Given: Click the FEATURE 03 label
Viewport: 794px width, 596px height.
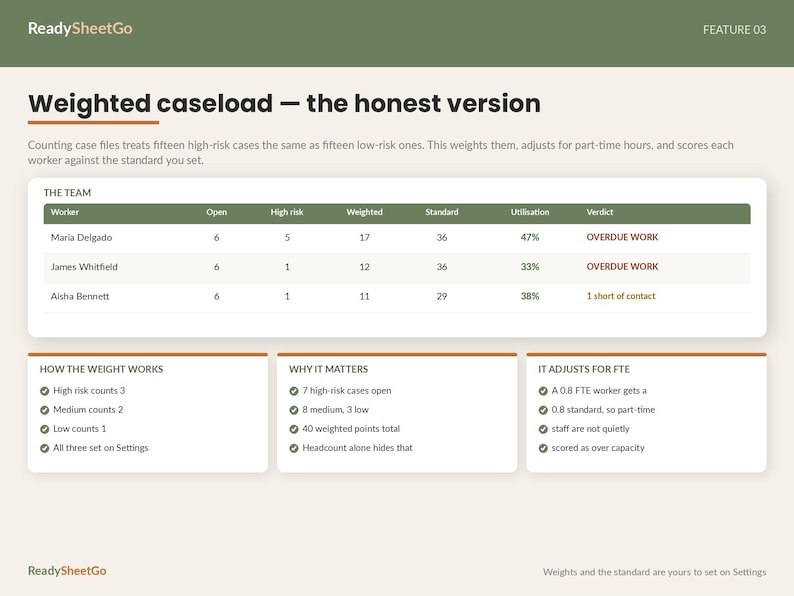Looking at the screenshot, I should click(734, 30).
